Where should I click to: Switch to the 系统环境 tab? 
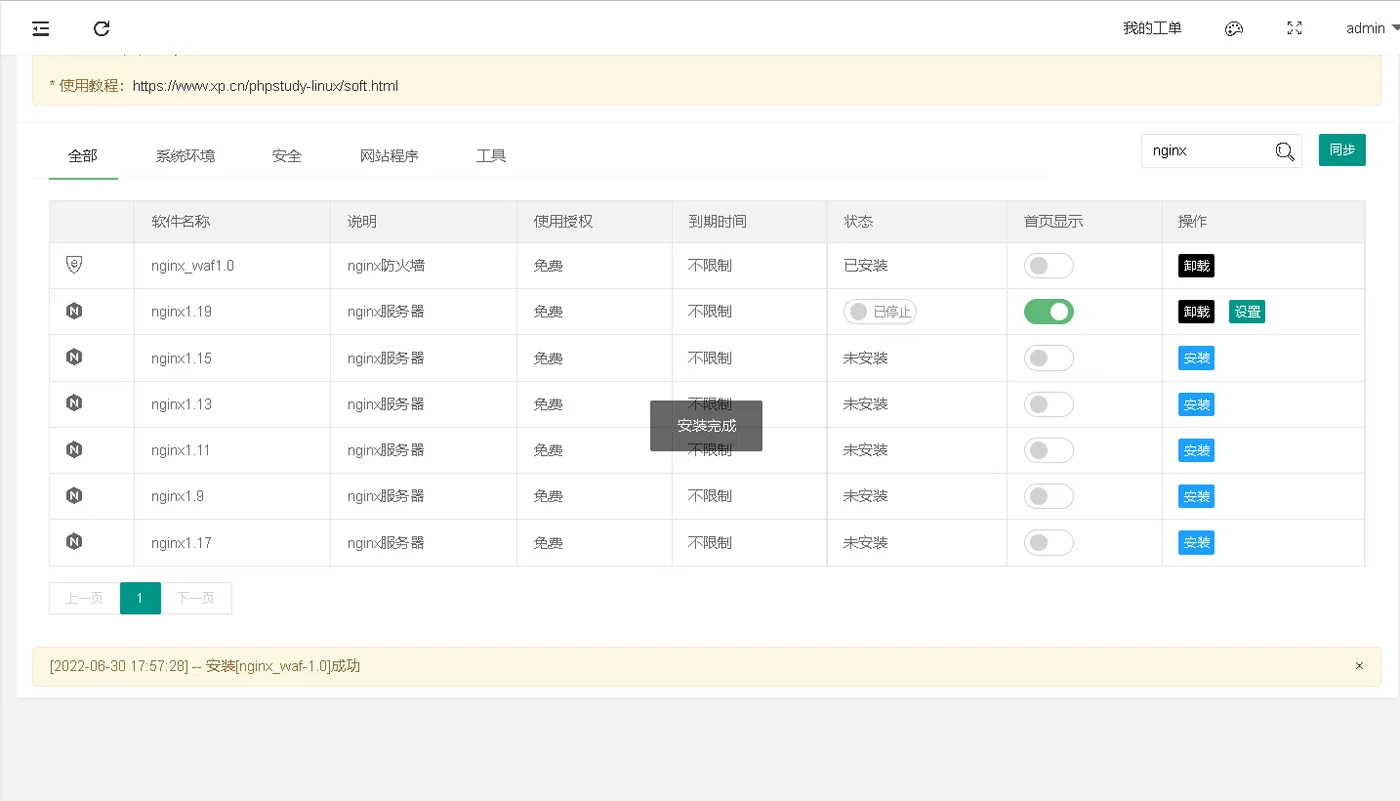(x=185, y=156)
